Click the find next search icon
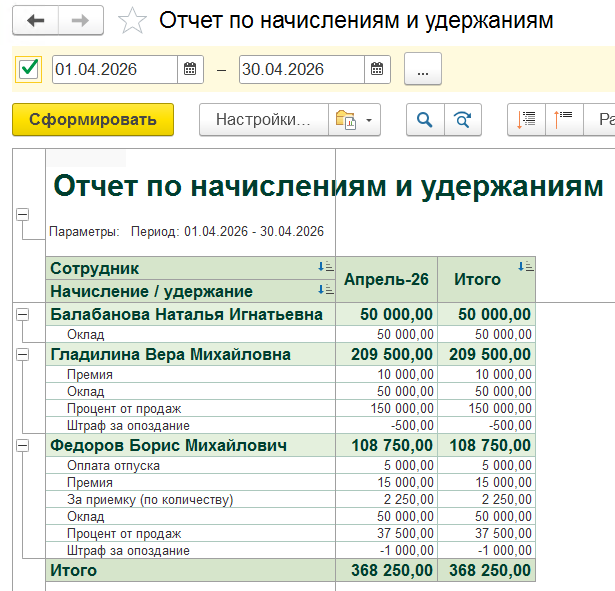The image size is (615, 591). tap(463, 120)
